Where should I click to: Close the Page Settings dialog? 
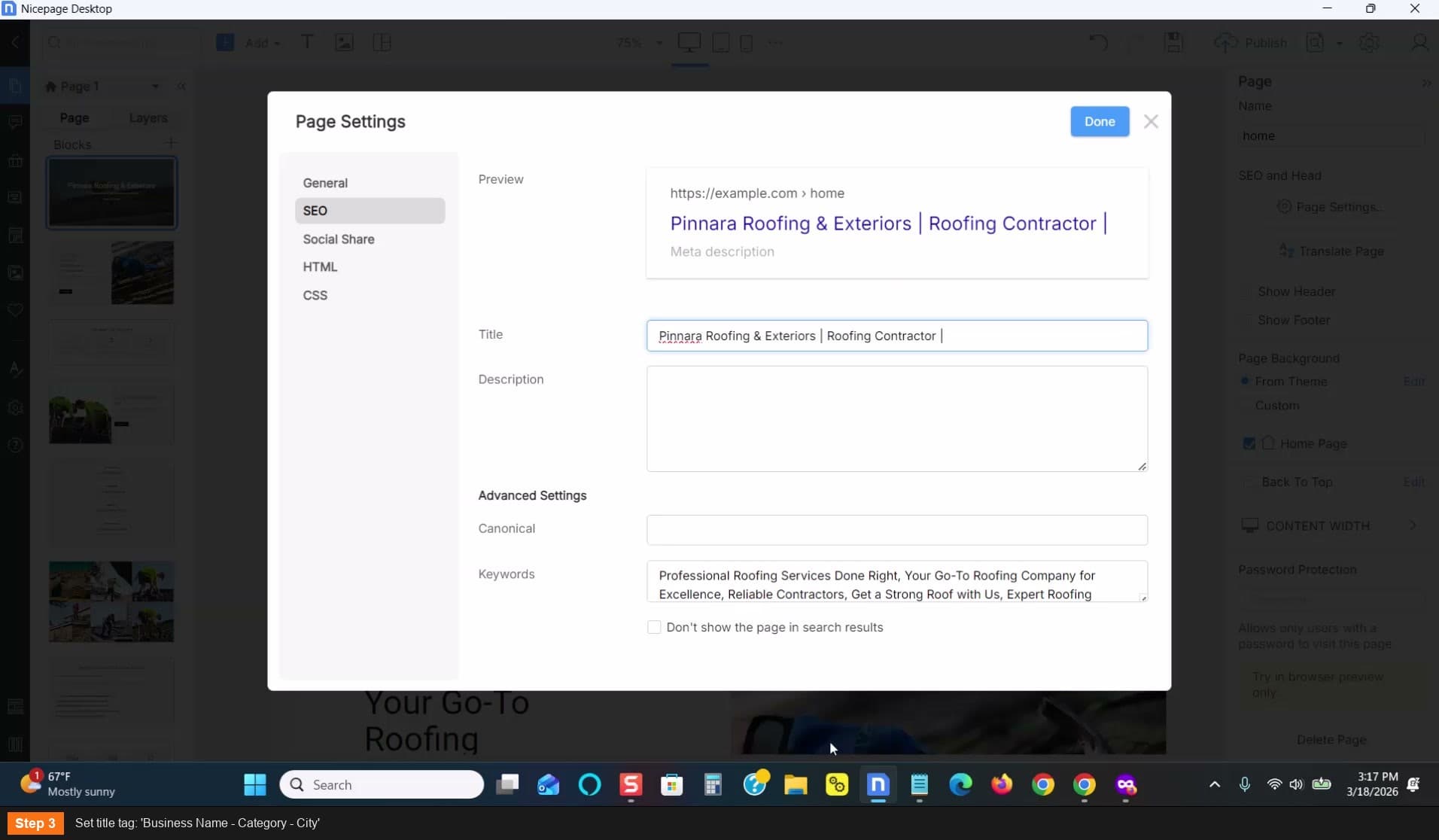[x=1151, y=121]
